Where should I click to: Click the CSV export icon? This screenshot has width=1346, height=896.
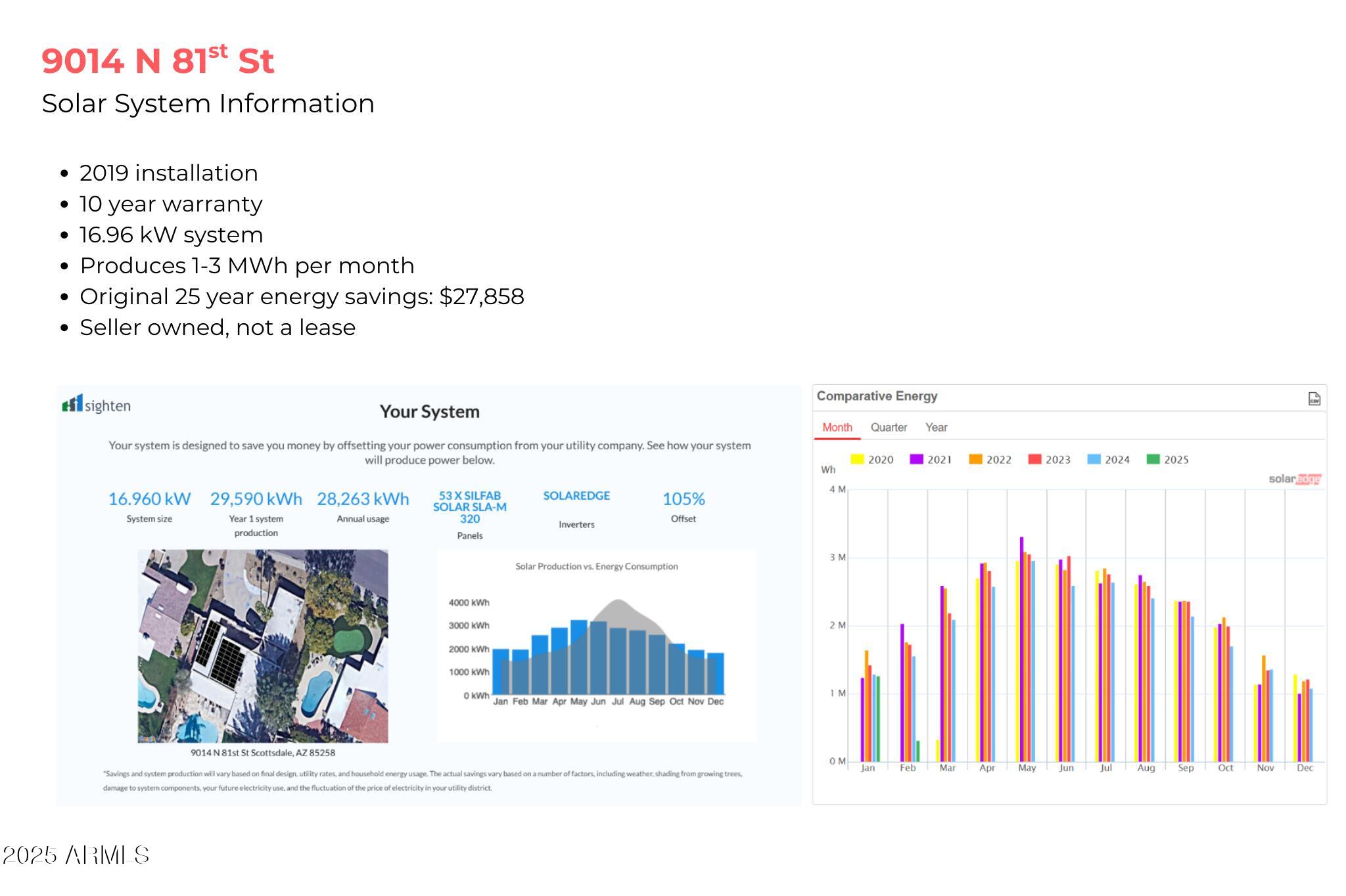pos(1314,399)
